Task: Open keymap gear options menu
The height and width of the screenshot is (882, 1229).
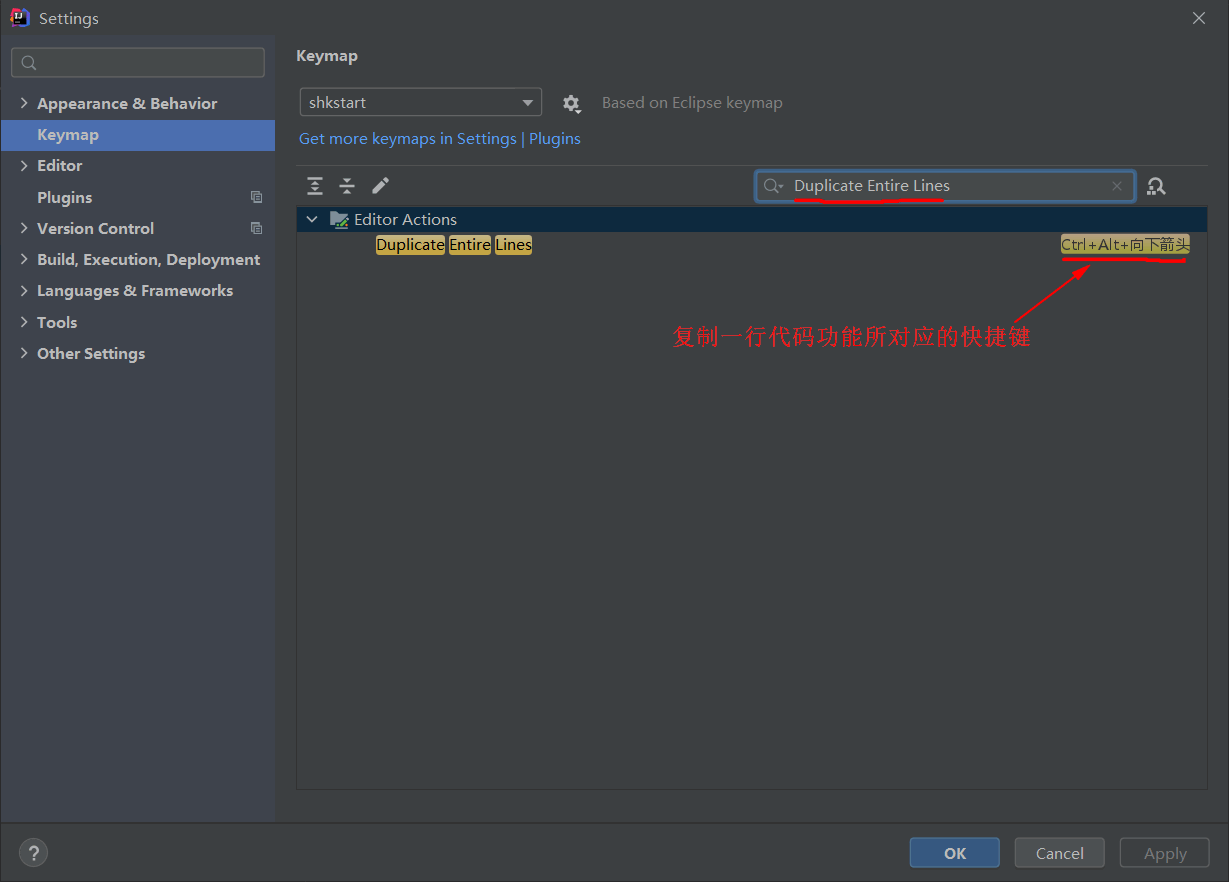Action: 571,103
